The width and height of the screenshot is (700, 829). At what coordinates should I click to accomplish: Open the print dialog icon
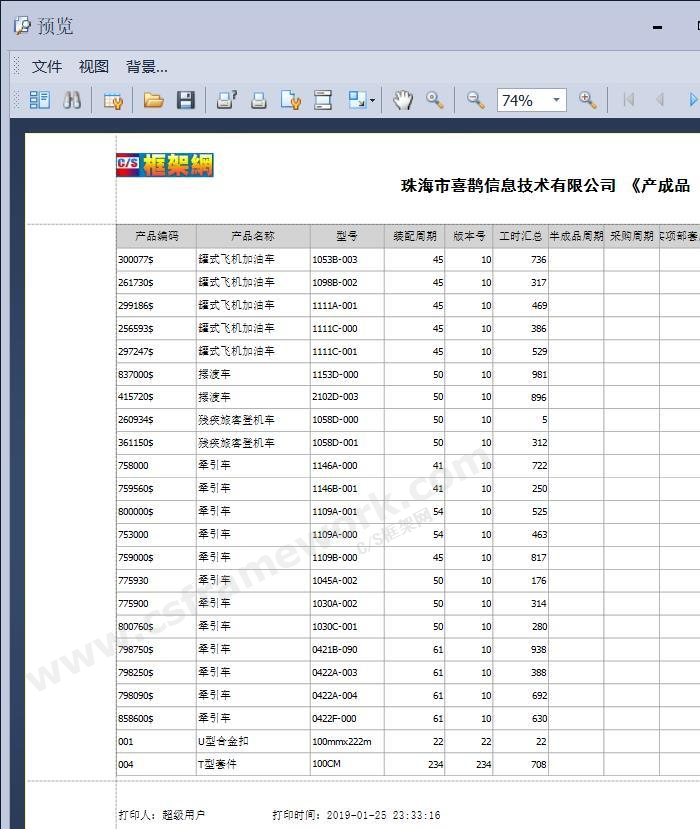click(226, 100)
